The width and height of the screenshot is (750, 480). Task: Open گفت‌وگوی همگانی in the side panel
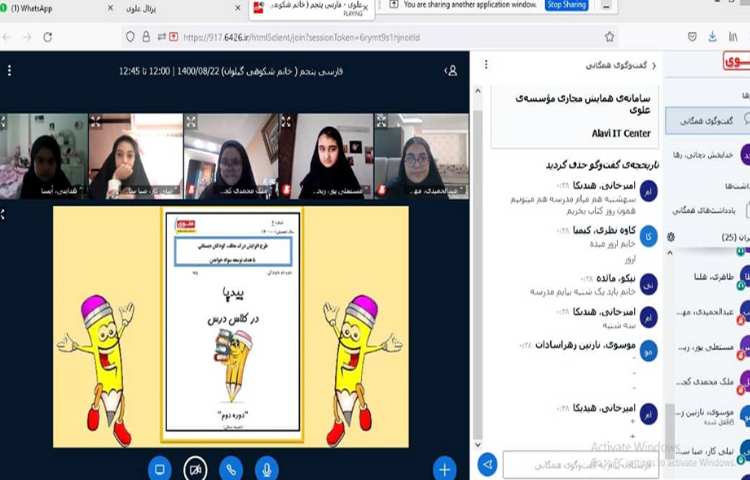(x=708, y=120)
